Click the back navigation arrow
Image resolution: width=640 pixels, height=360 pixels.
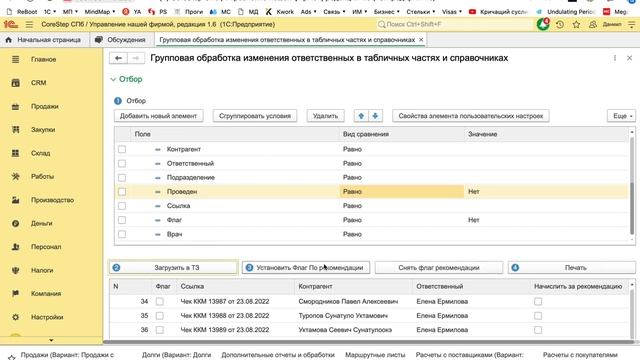tap(118, 58)
